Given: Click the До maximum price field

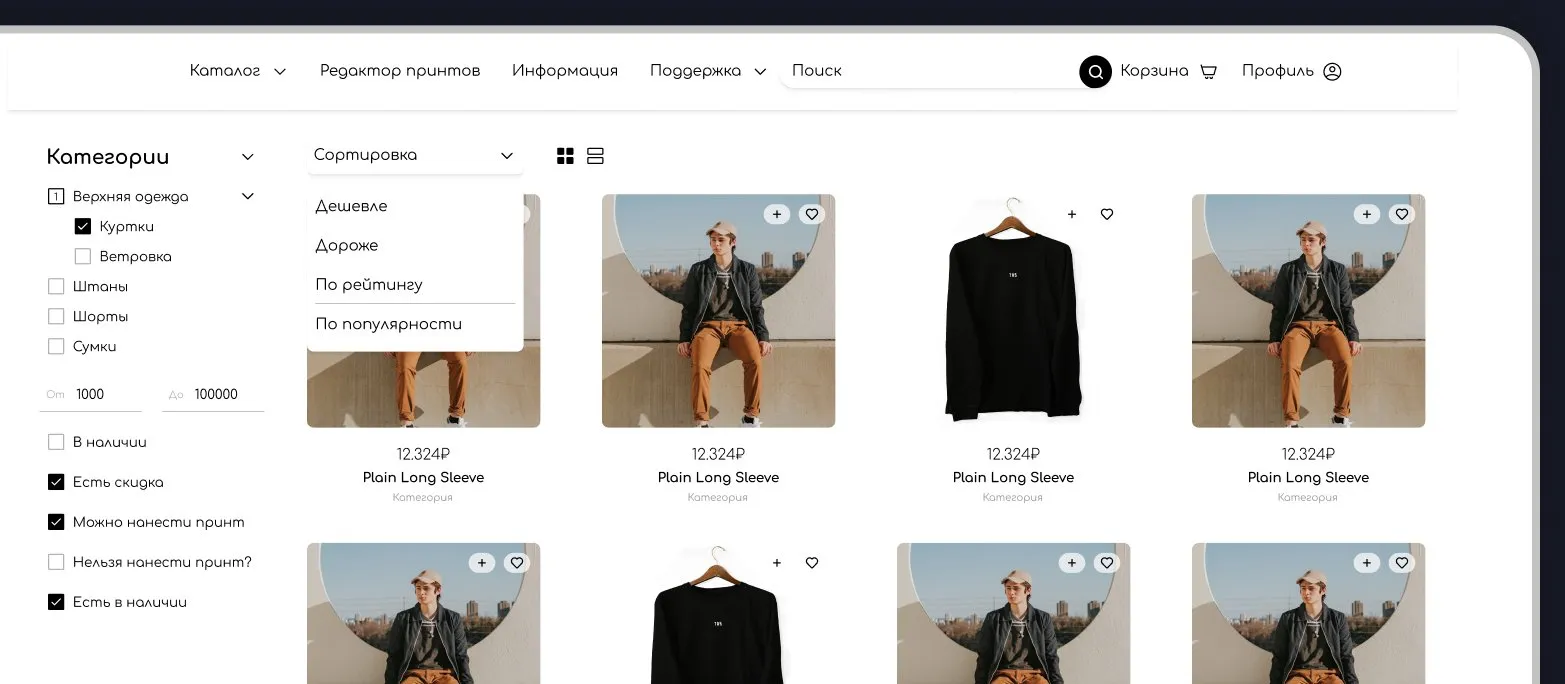Looking at the screenshot, I should tap(214, 395).
